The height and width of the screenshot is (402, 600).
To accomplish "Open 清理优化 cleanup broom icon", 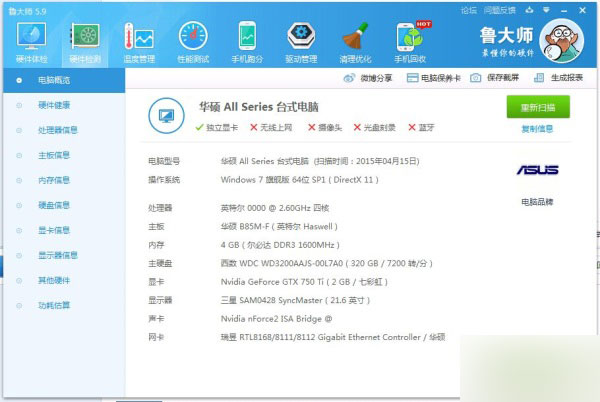I will pos(355,42).
